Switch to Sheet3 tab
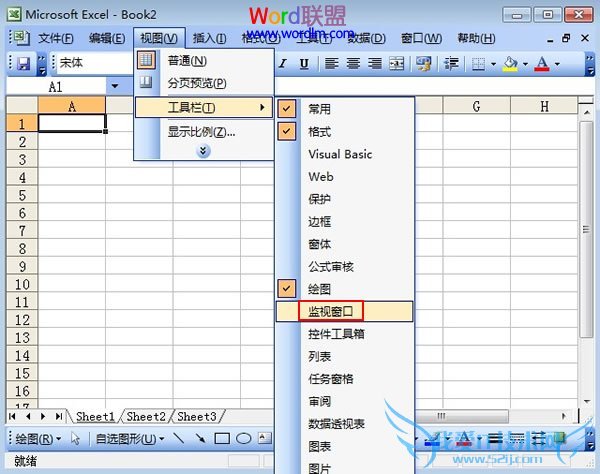 pyautogui.click(x=197, y=416)
